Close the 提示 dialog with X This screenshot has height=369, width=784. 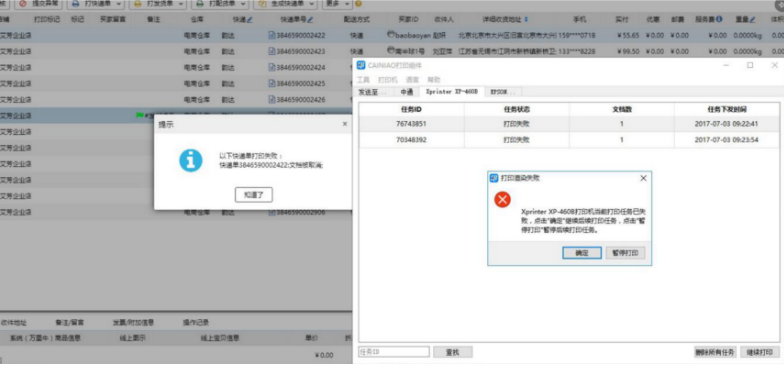344,124
